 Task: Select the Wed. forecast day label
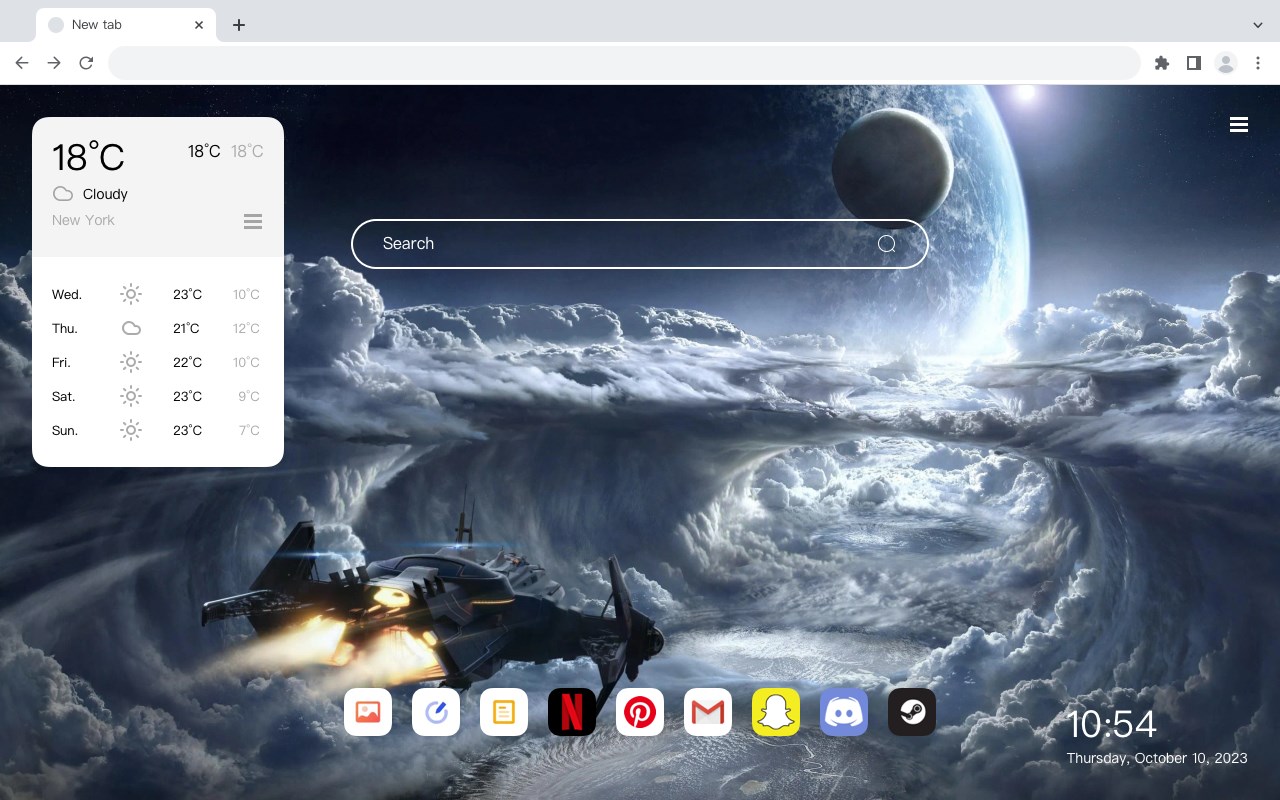67,294
